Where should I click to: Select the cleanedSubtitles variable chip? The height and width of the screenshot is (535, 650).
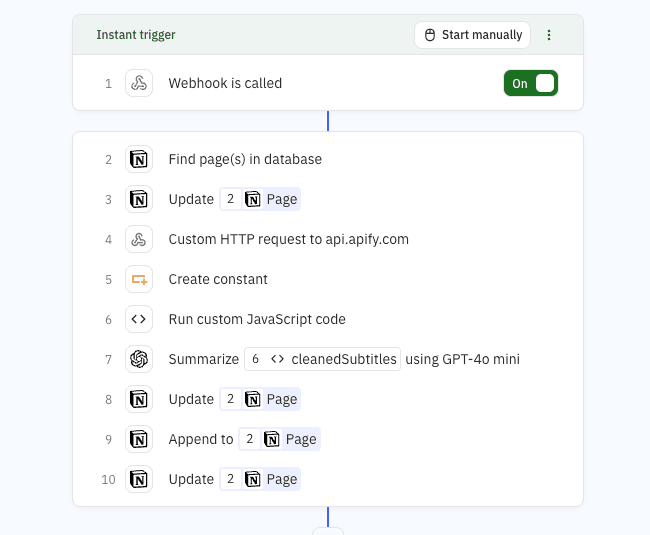coord(323,359)
